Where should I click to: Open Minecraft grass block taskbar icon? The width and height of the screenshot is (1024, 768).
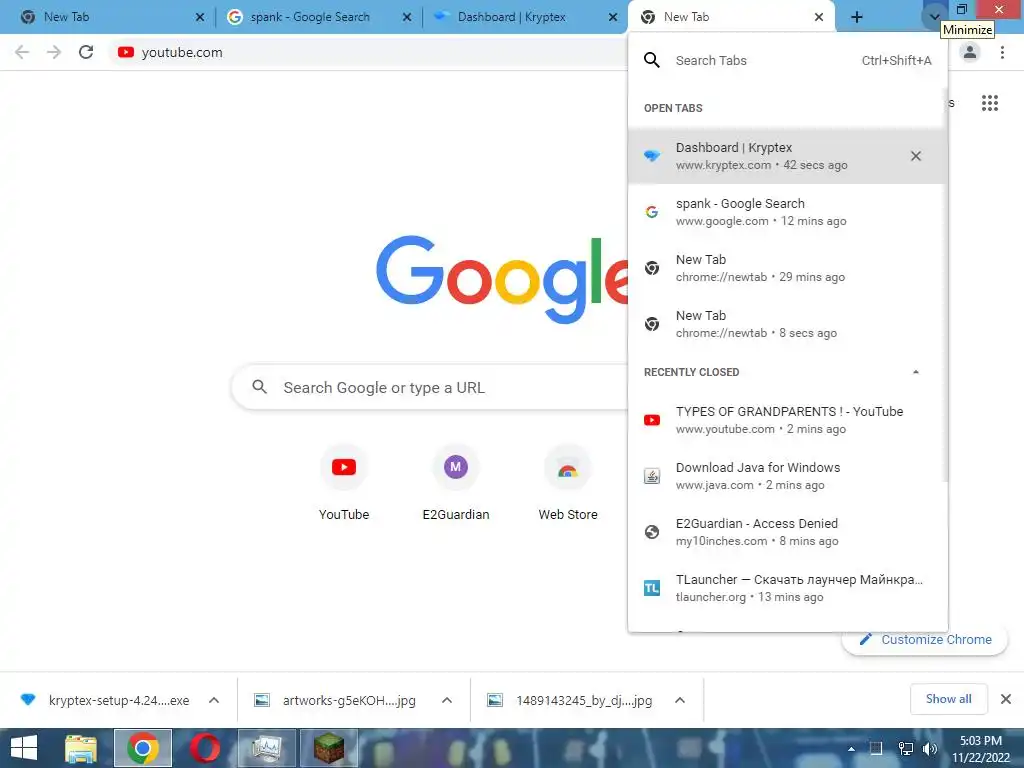[329, 748]
